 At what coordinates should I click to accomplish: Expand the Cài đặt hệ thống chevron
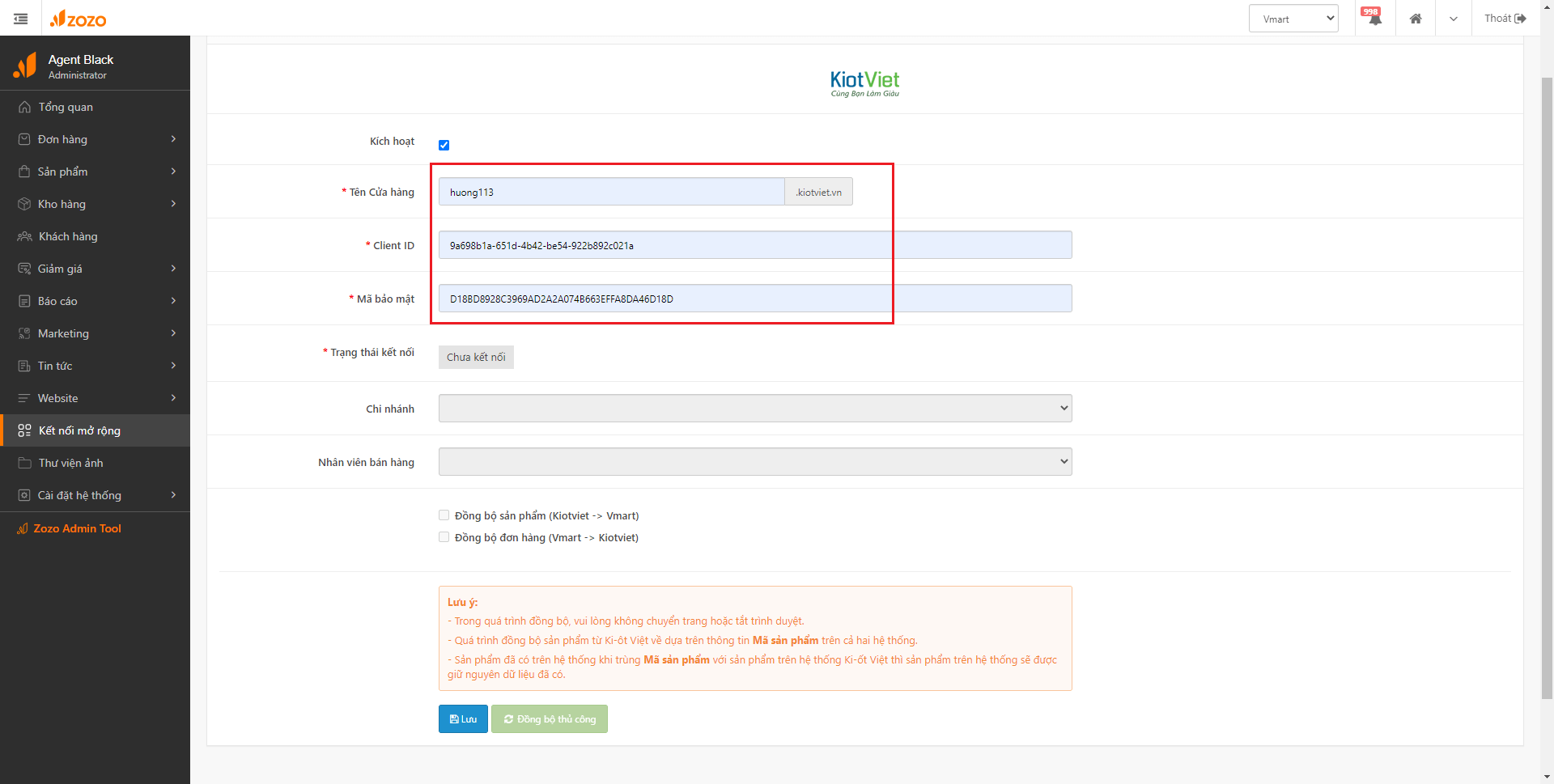point(173,495)
